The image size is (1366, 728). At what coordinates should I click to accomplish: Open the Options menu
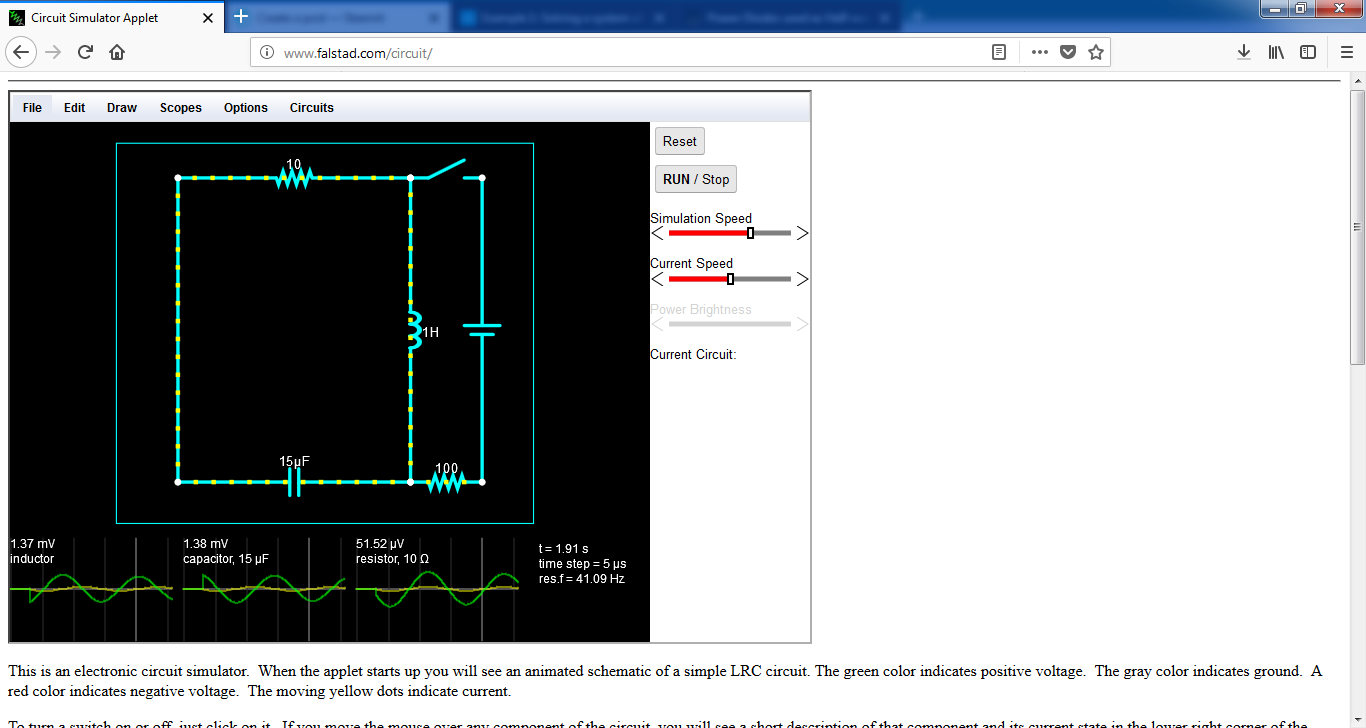(x=246, y=108)
